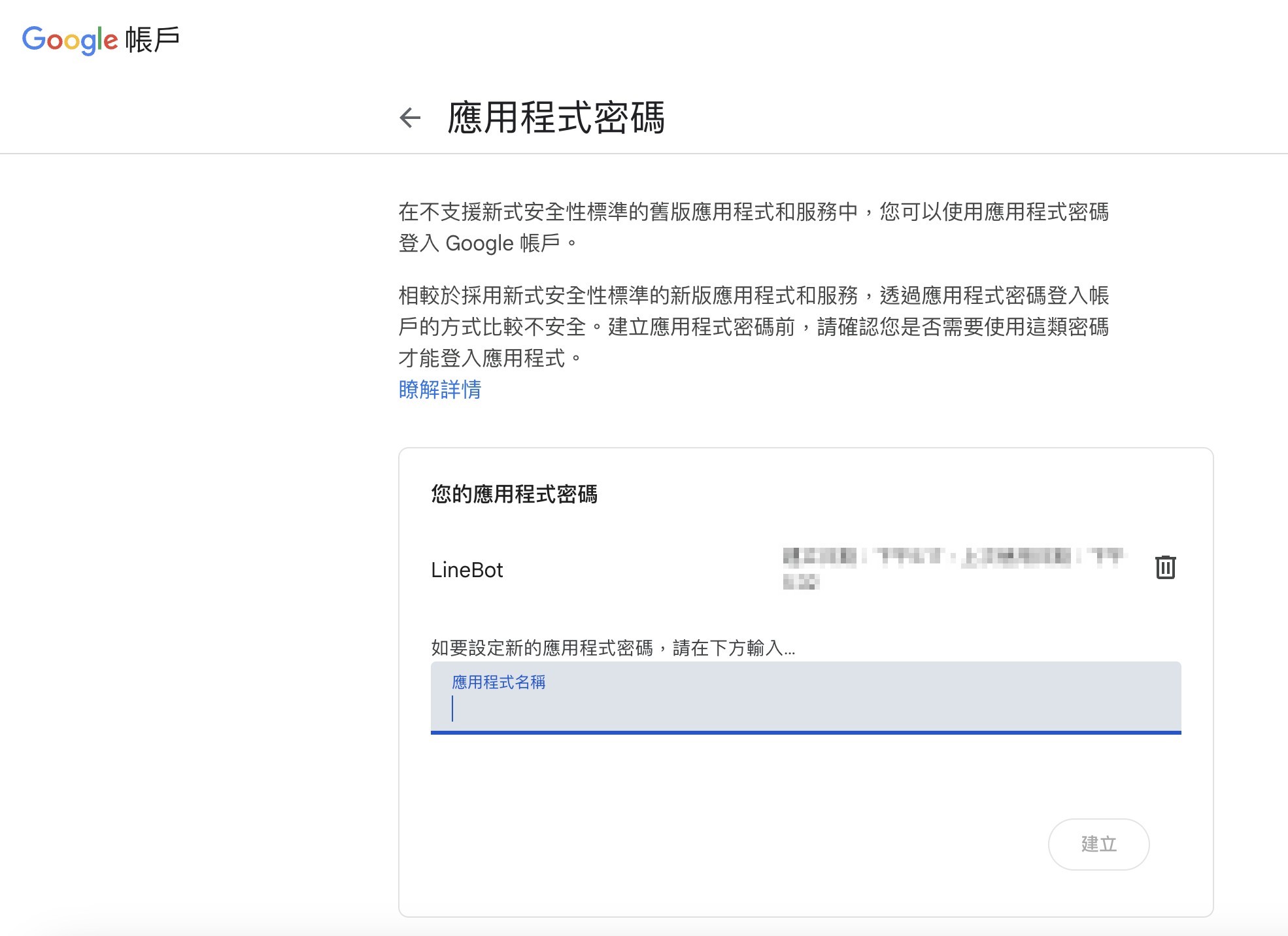
Task: Click the Google logo
Action: click(x=70, y=40)
